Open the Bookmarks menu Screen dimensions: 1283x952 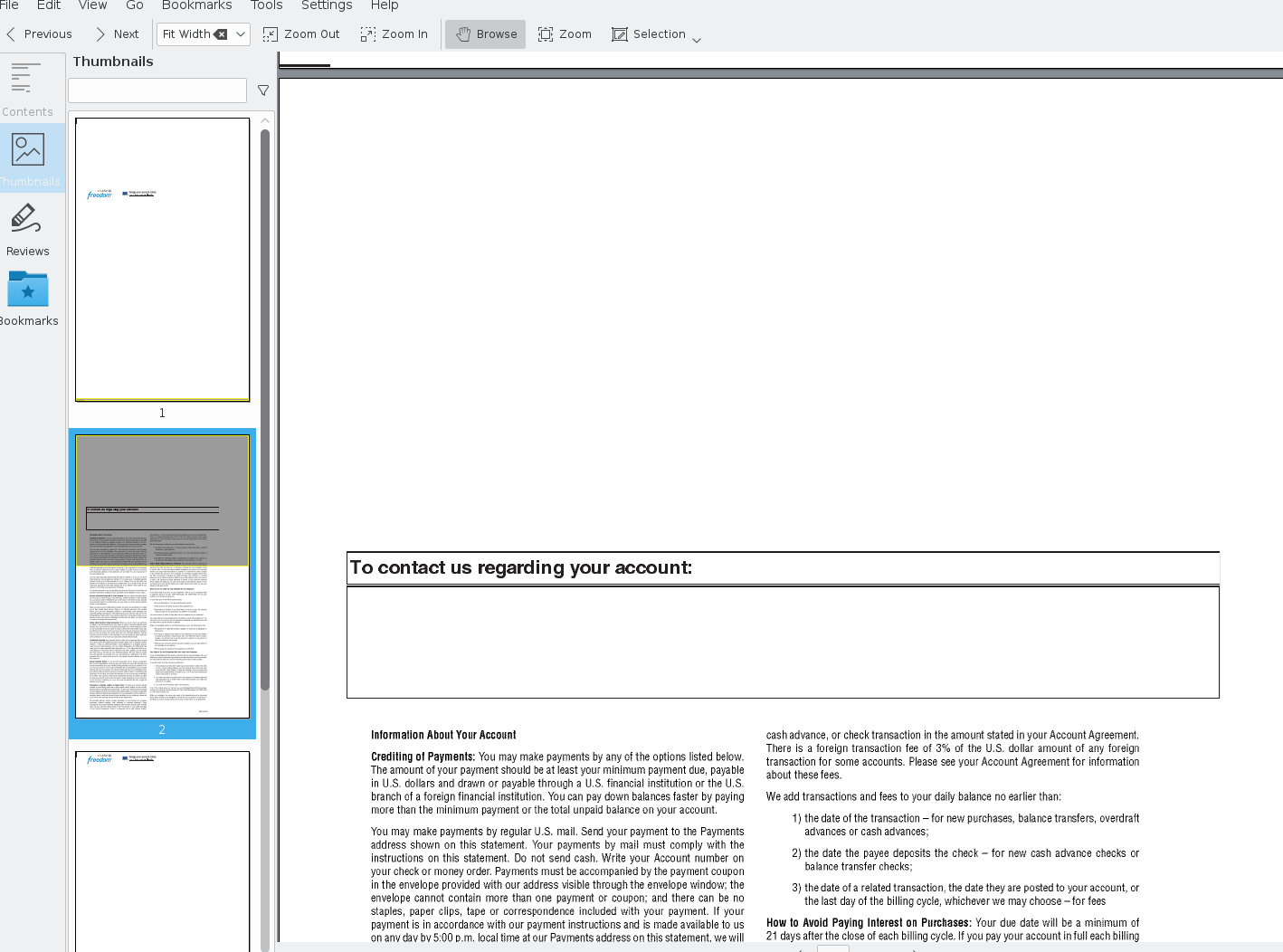tap(196, 5)
